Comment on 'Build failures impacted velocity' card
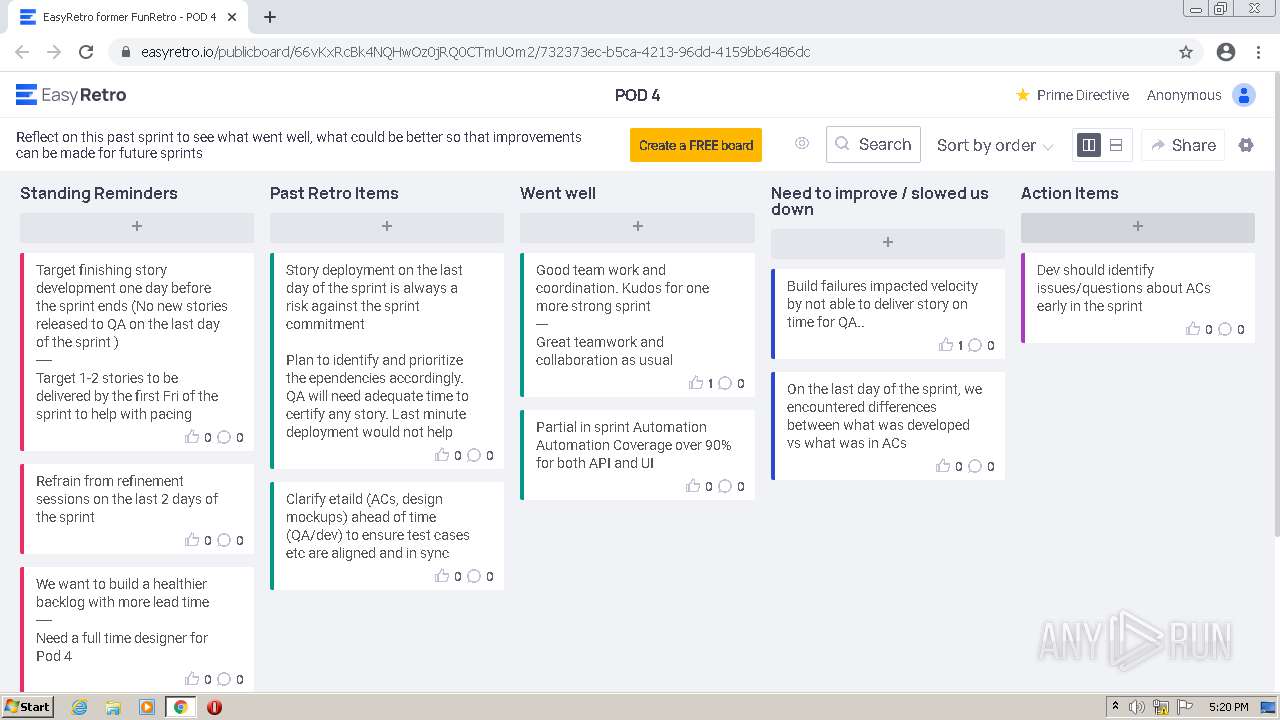The height and width of the screenshot is (720, 1280). (975, 345)
